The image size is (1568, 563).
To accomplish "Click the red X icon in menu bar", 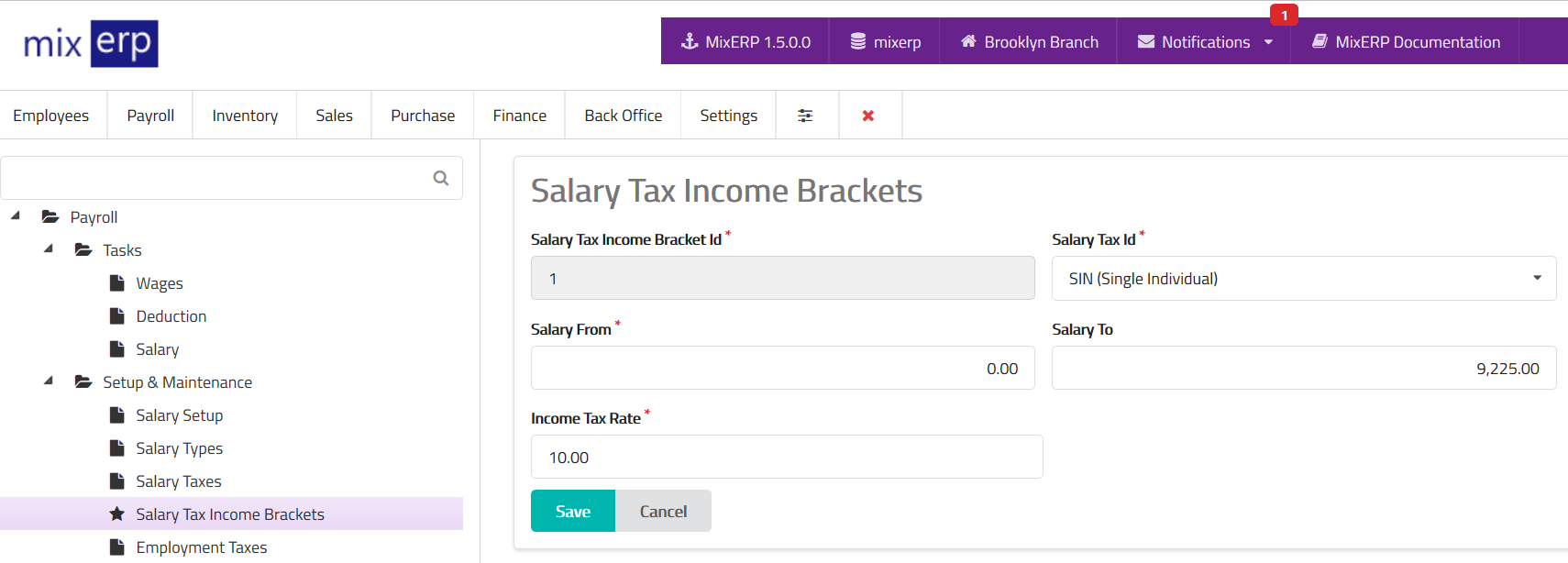I will click(868, 116).
